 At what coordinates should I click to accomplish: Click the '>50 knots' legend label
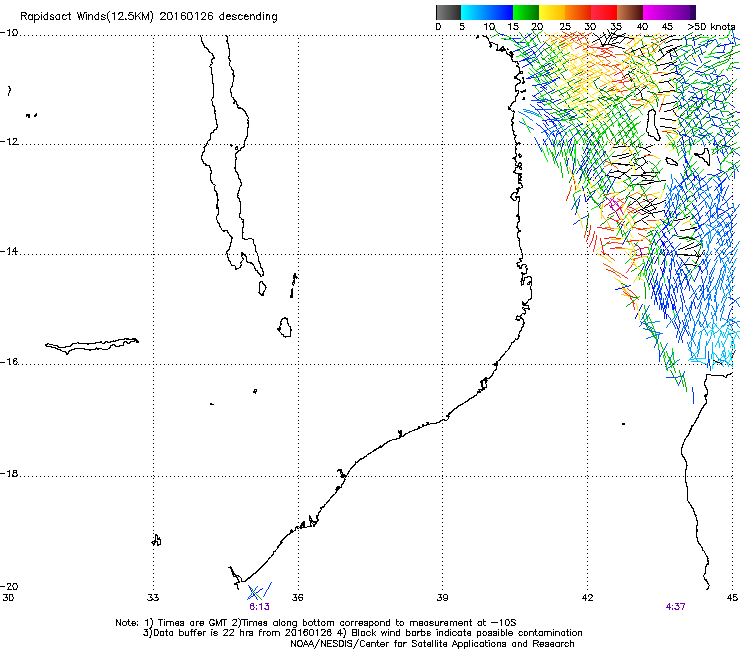[711, 26]
